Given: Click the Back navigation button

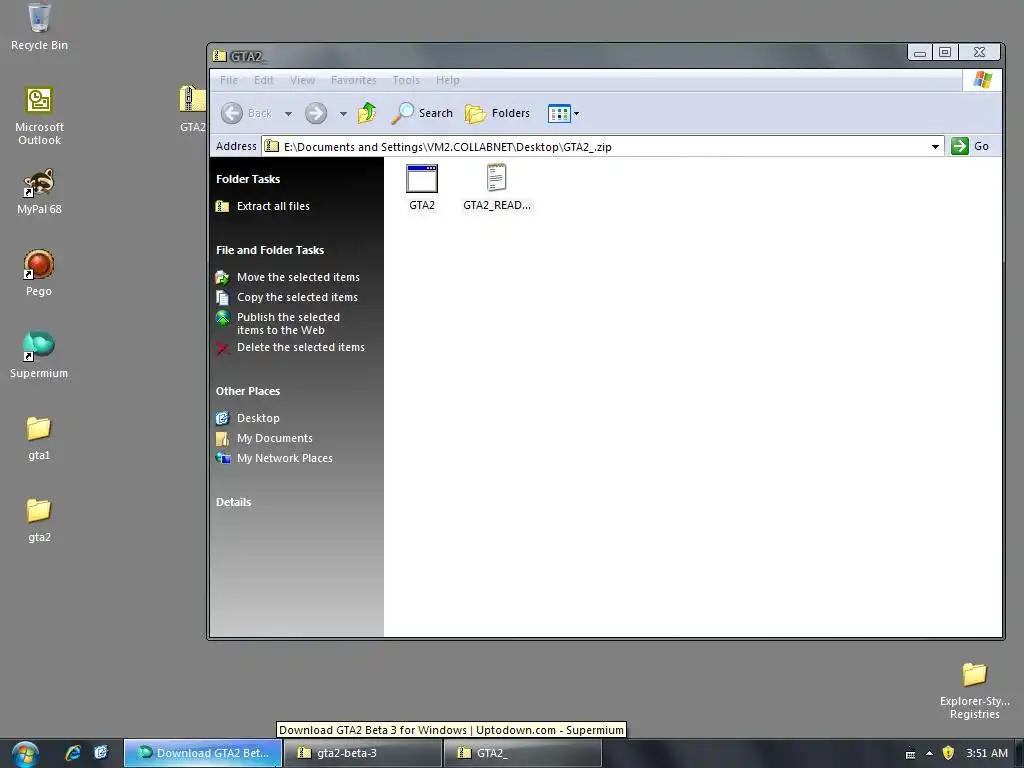Looking at the screenshot, I should coord(246,113).
